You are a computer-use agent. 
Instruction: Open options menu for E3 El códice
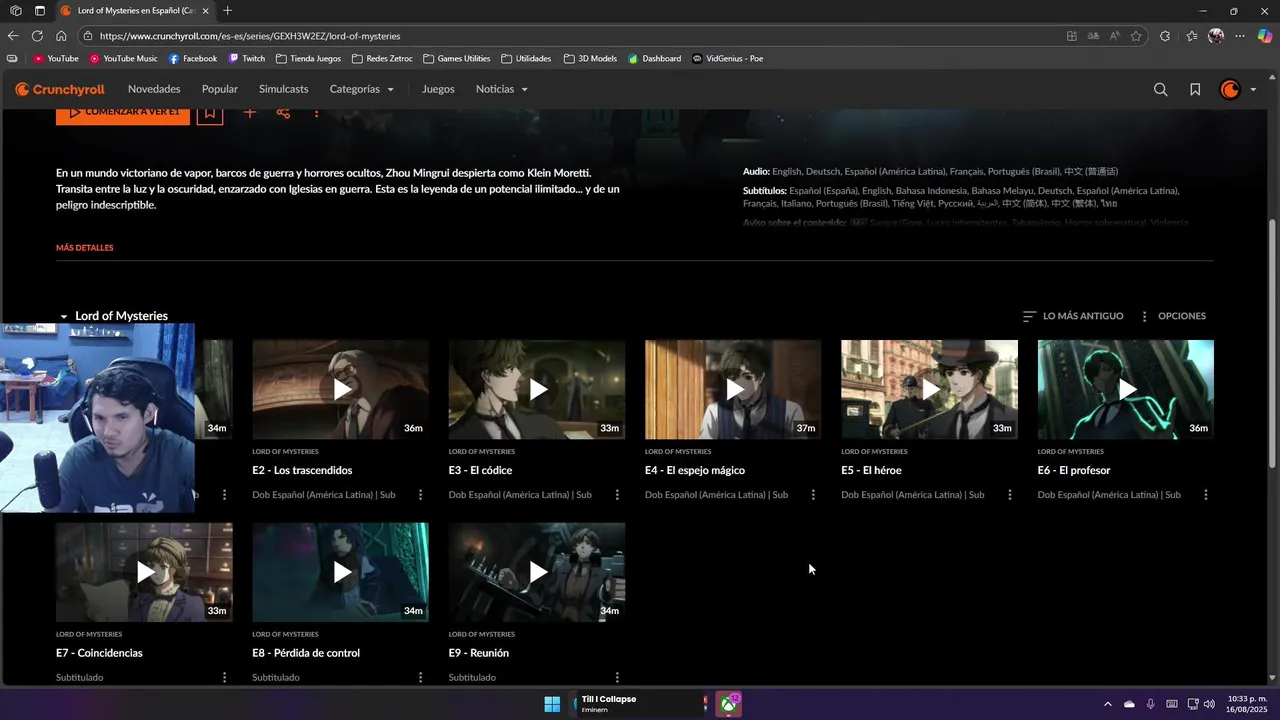click(617, 495)
